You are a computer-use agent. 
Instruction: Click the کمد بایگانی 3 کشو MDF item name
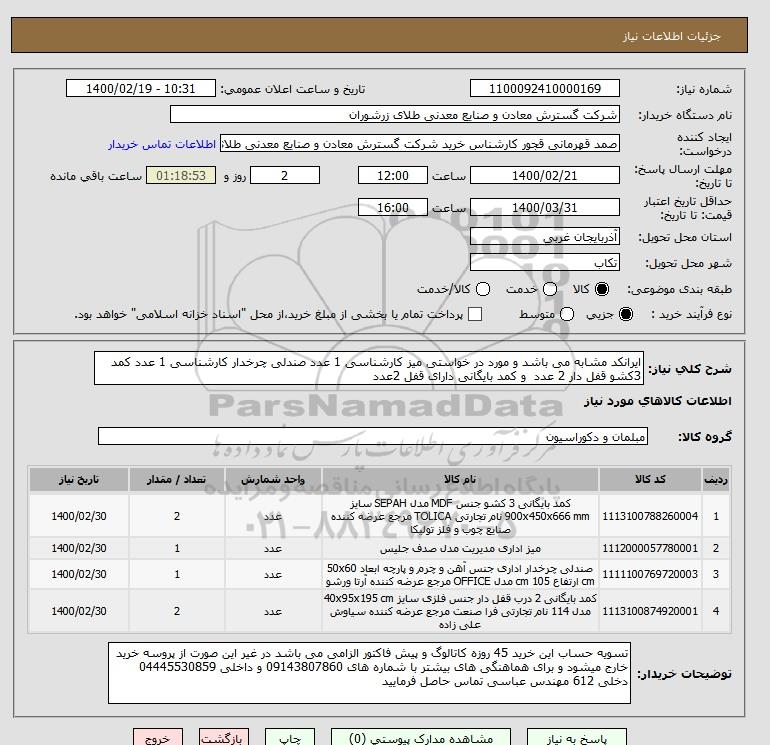(460, 516)
